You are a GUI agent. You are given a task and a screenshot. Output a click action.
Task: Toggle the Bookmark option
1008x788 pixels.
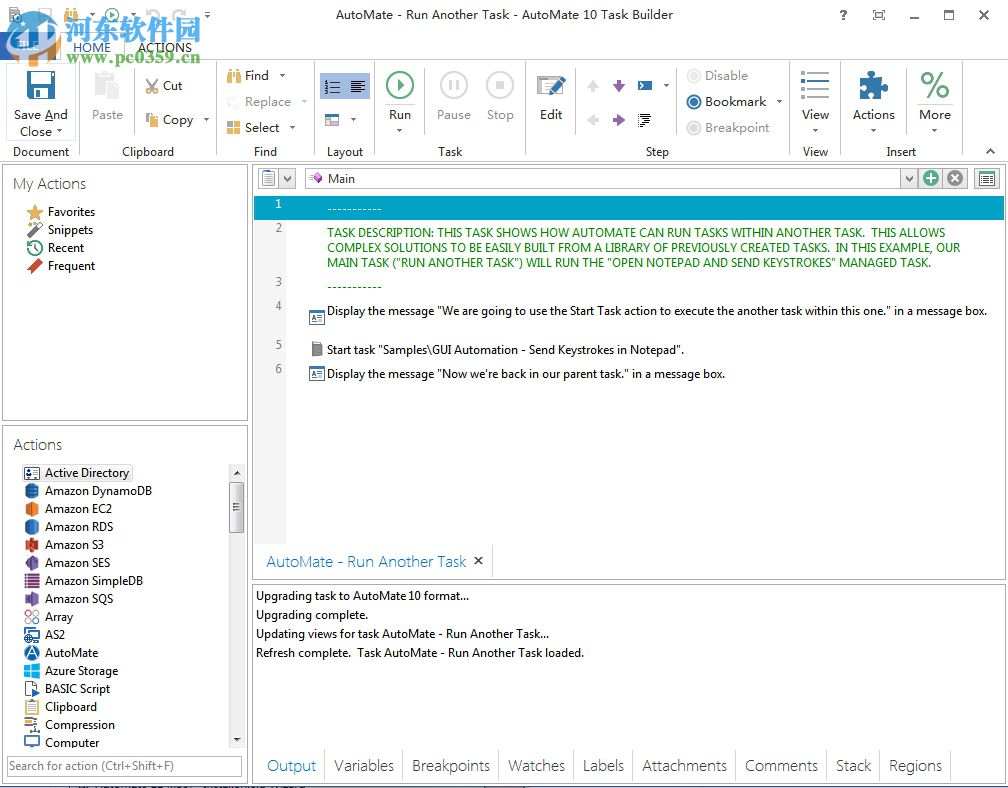pyautogui.click(x=726, y=102)
